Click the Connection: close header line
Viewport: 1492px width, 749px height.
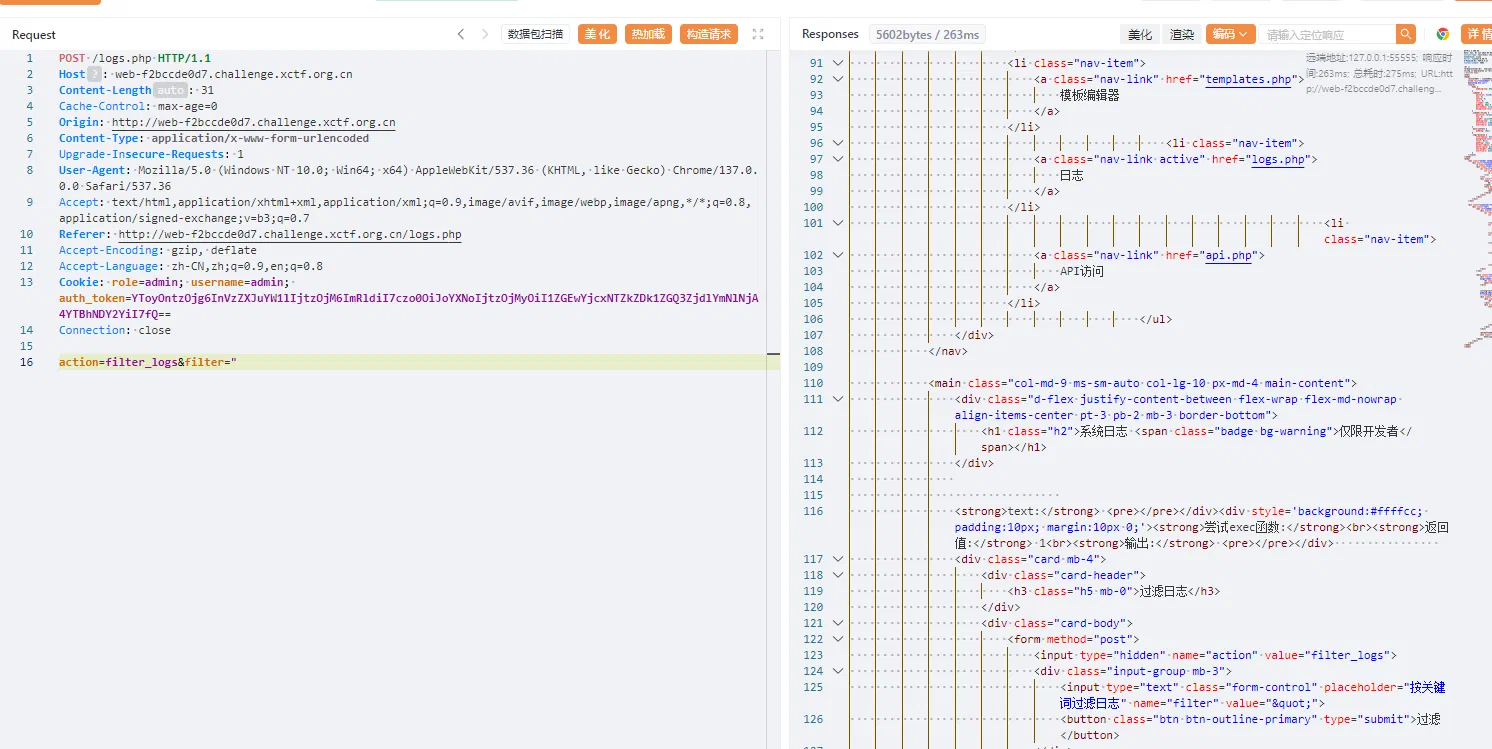(x=115, y=330)
